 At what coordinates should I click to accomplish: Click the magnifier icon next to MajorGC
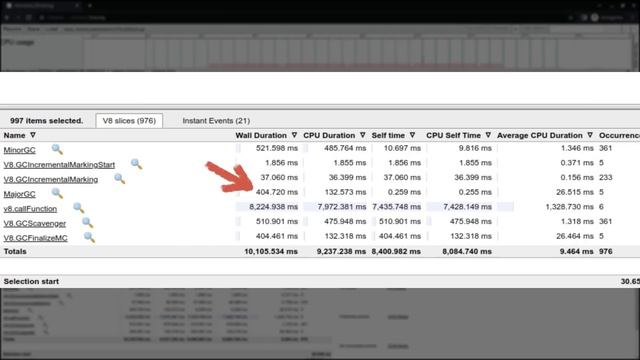(57, 193)
